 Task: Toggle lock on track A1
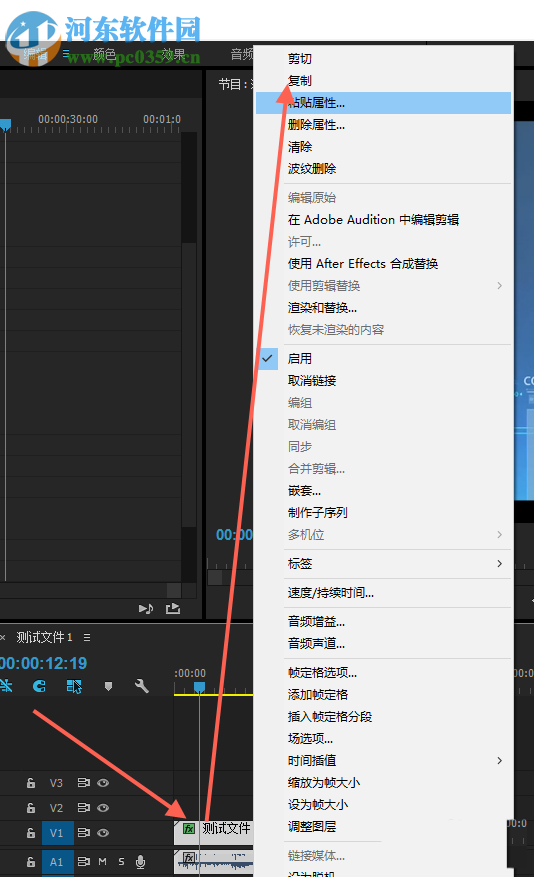pyautogui.click(x=31, y=862)
